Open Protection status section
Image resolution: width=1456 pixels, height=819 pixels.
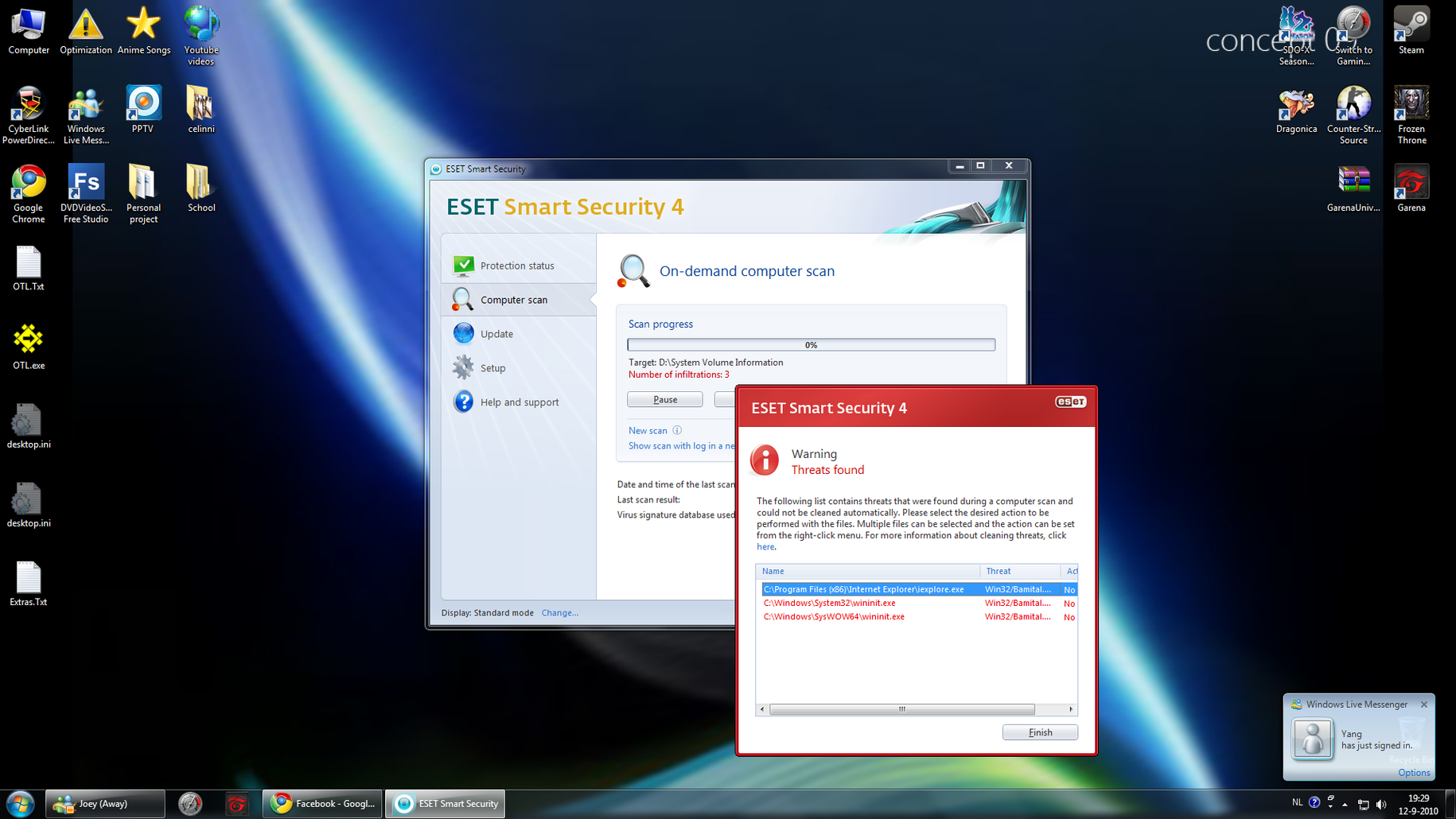(519, 266)
